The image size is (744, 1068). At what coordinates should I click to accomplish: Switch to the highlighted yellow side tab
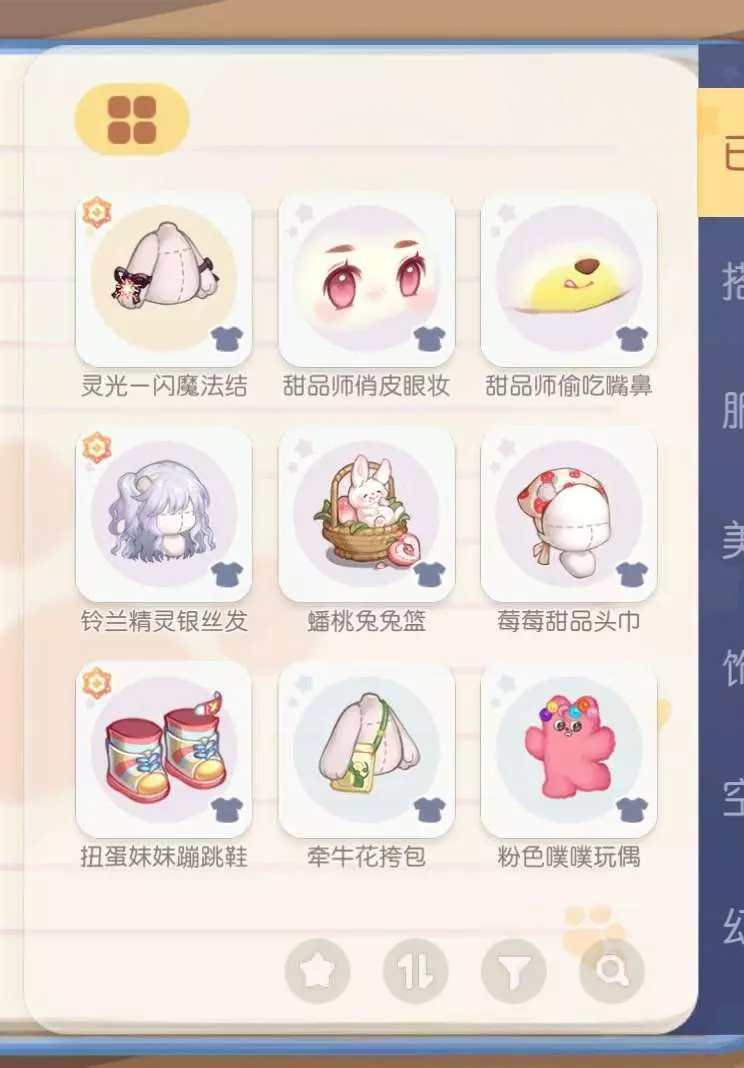[722, 153]
